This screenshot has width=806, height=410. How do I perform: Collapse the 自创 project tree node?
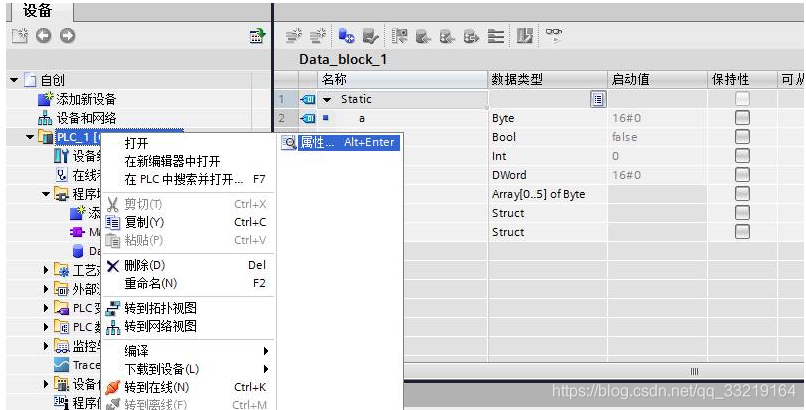click(14, 80)
